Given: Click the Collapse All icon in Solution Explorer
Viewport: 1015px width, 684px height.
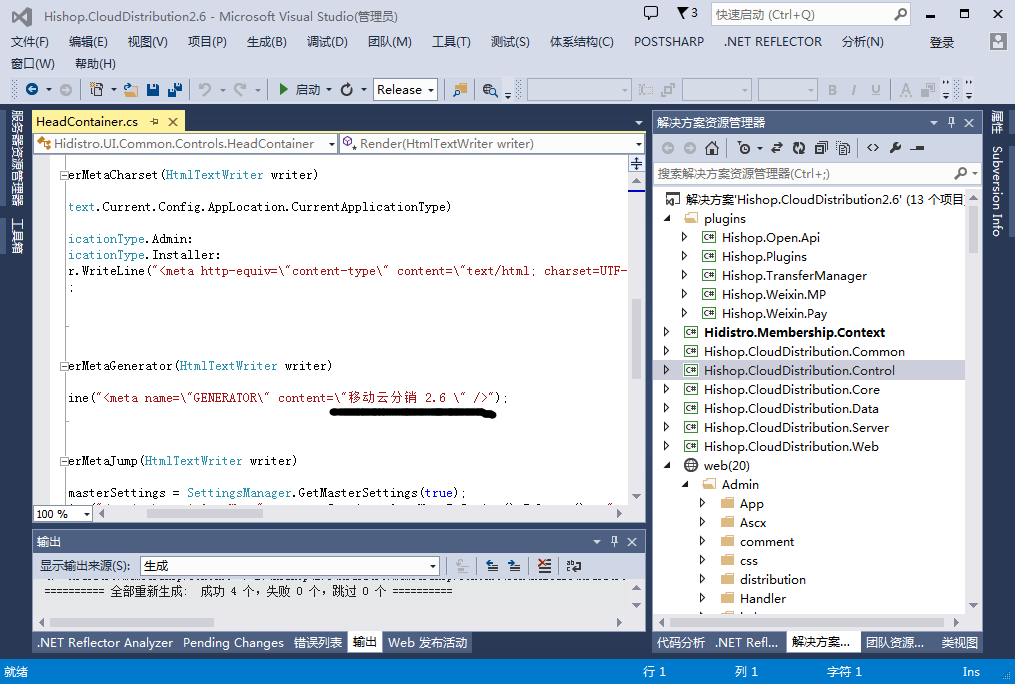Looking at the screenshot, I should [822, 147].
